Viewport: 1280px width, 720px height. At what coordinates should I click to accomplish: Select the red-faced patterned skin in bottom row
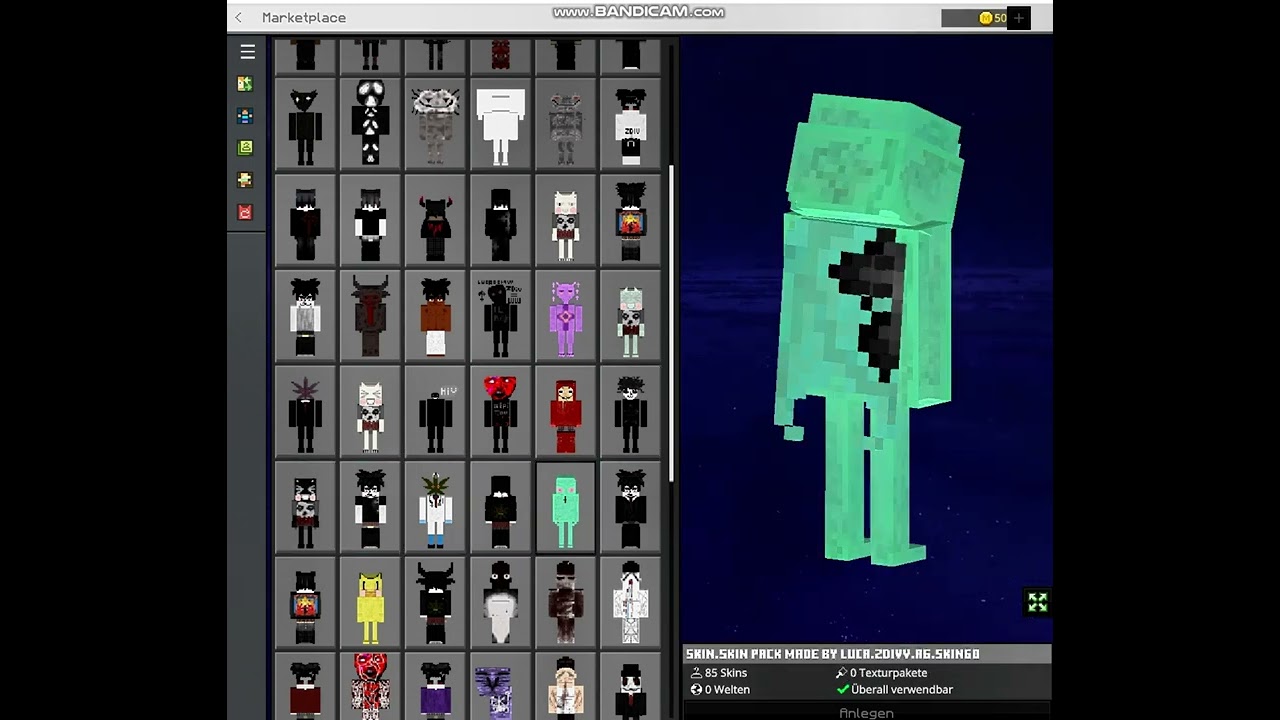coord(370,686)
